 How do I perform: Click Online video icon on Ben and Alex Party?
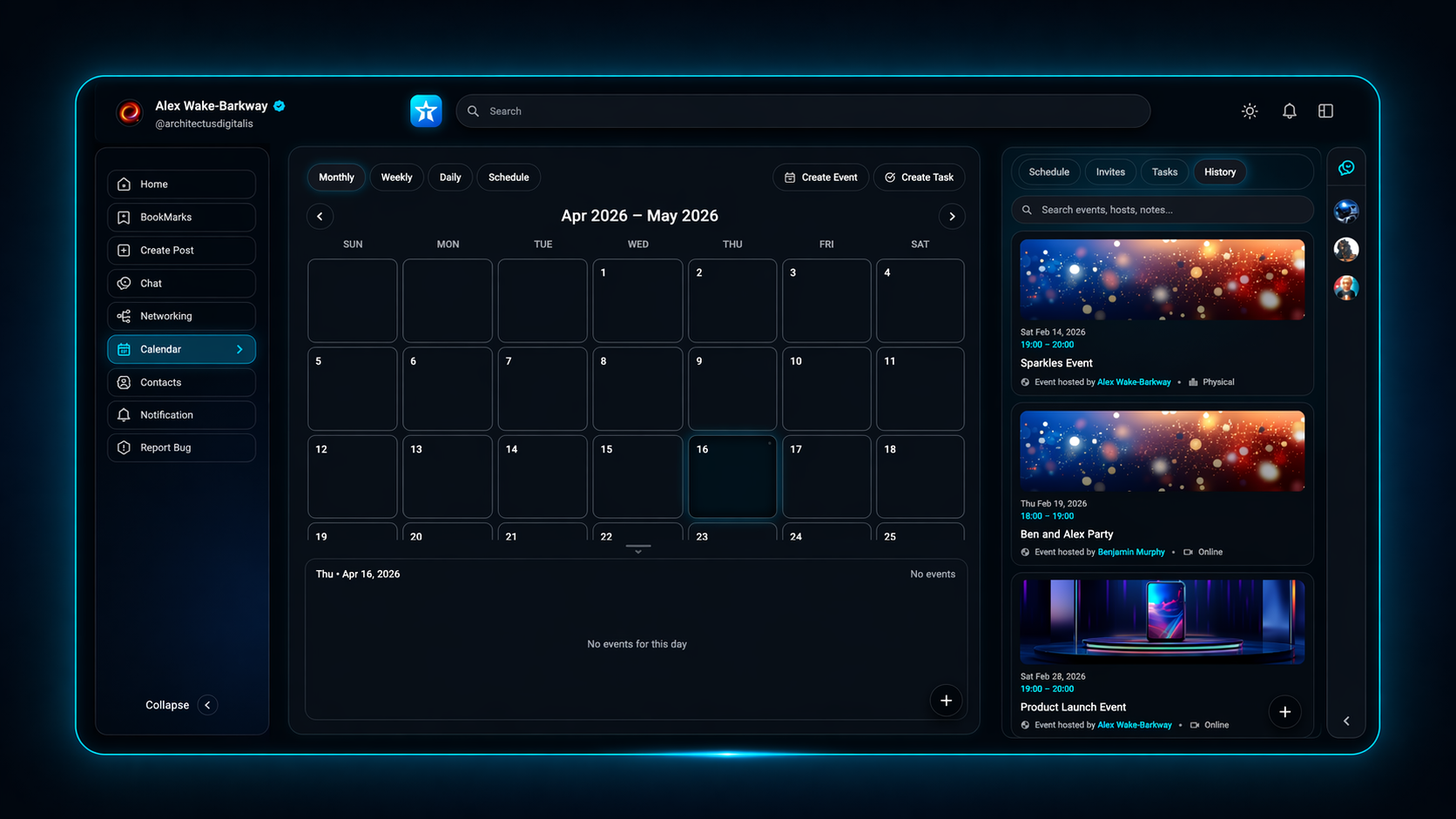pyautogui.click(x=1188, y=552)
